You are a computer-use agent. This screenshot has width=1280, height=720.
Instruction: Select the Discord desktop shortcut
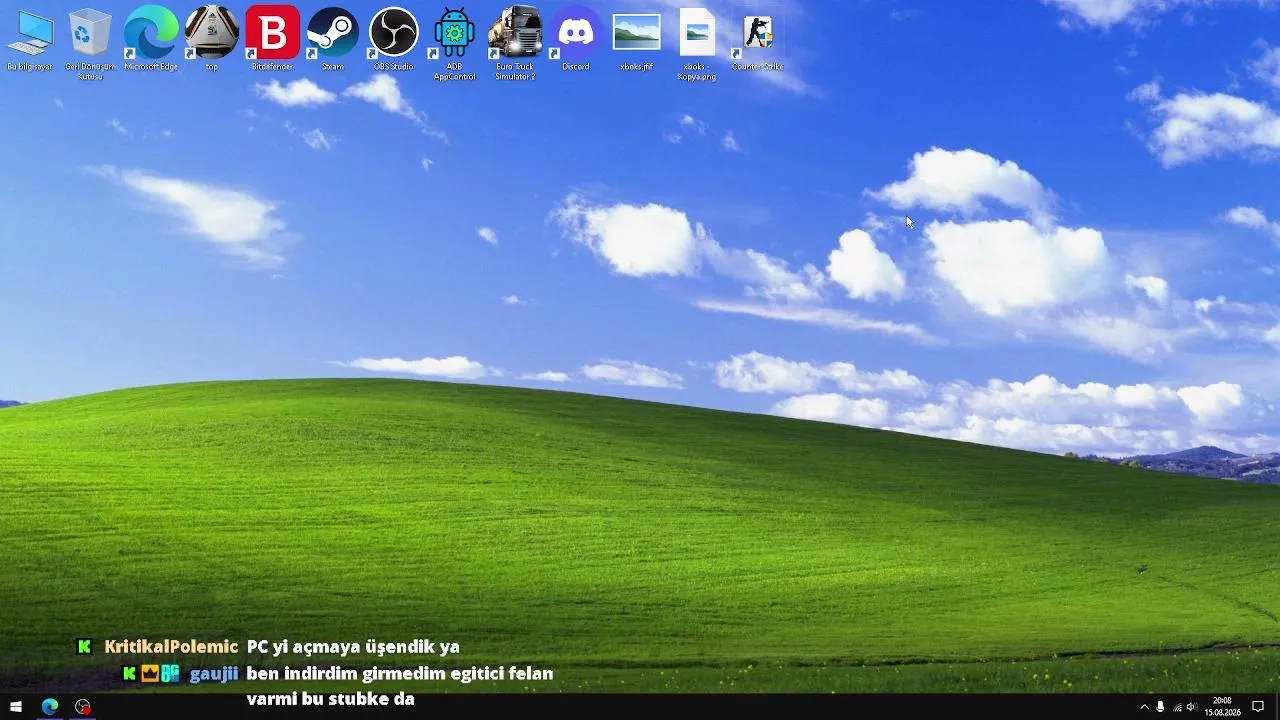tap(576, 40)
